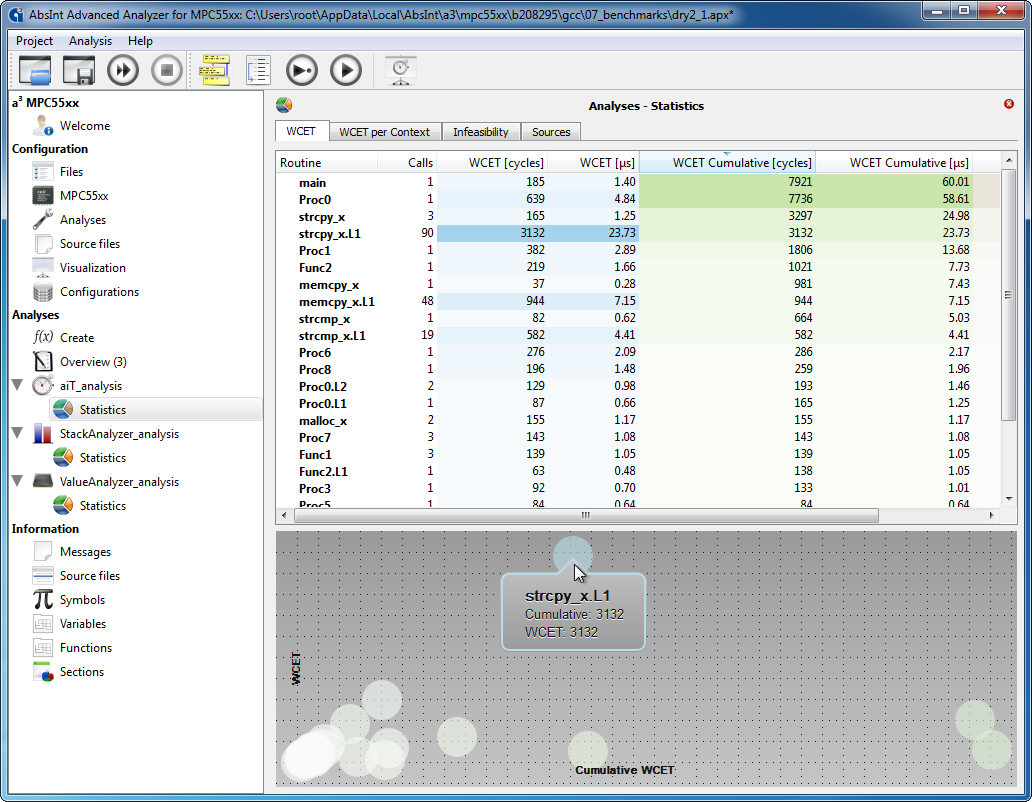Screen dimensions: 1032x802
Task: Click the stop analysis toolbar button
Action: pyautogui.click(x=167, y=70)
